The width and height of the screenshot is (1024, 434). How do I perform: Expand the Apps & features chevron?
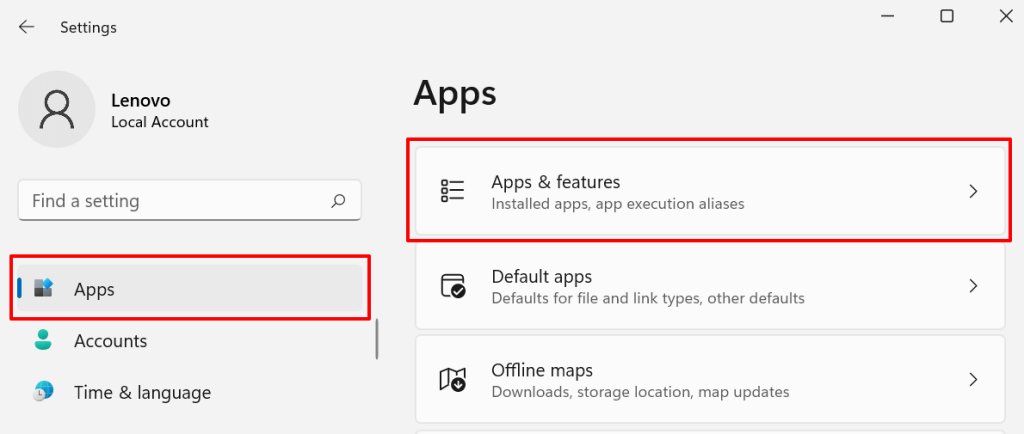[973, 191]
